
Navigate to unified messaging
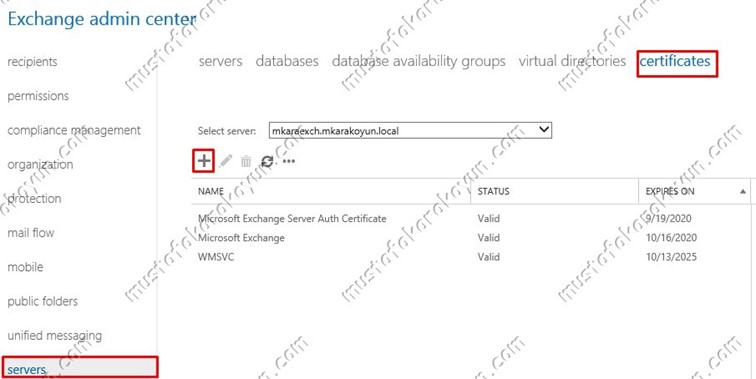pyautogui.click(x=54, y=336)
